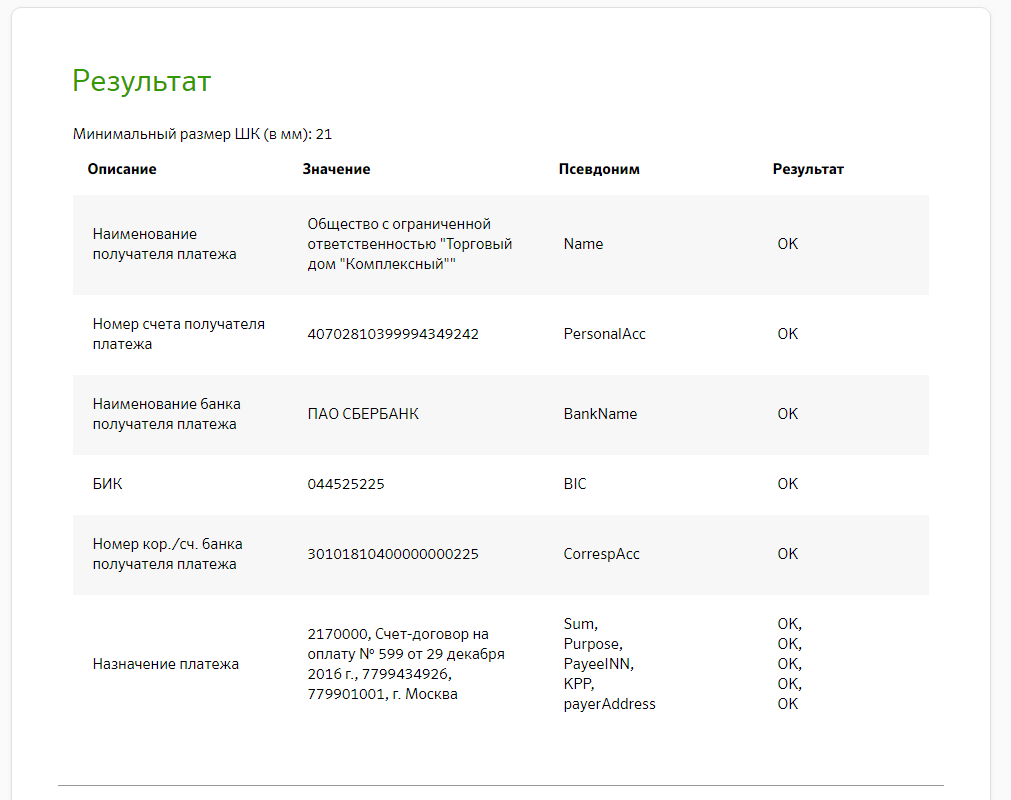Click the 'Sum,' alias entry

(580, 624)
